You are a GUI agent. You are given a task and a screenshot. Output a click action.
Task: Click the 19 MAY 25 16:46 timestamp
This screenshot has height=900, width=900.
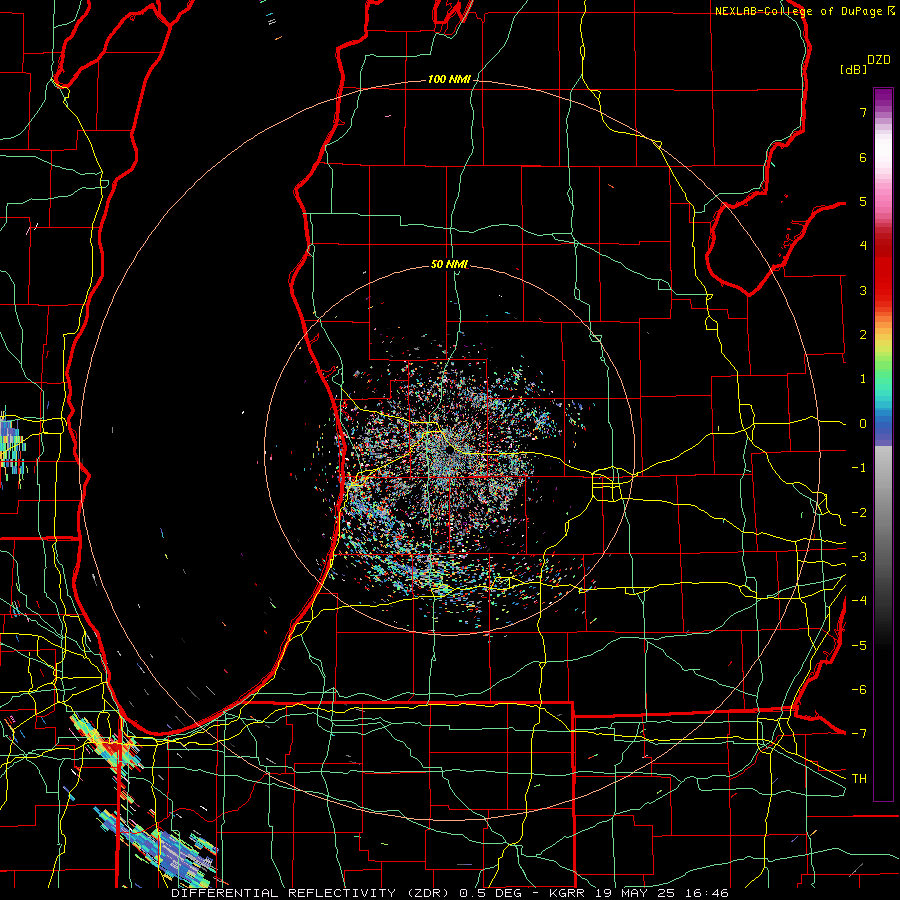[x=663, y=893]
